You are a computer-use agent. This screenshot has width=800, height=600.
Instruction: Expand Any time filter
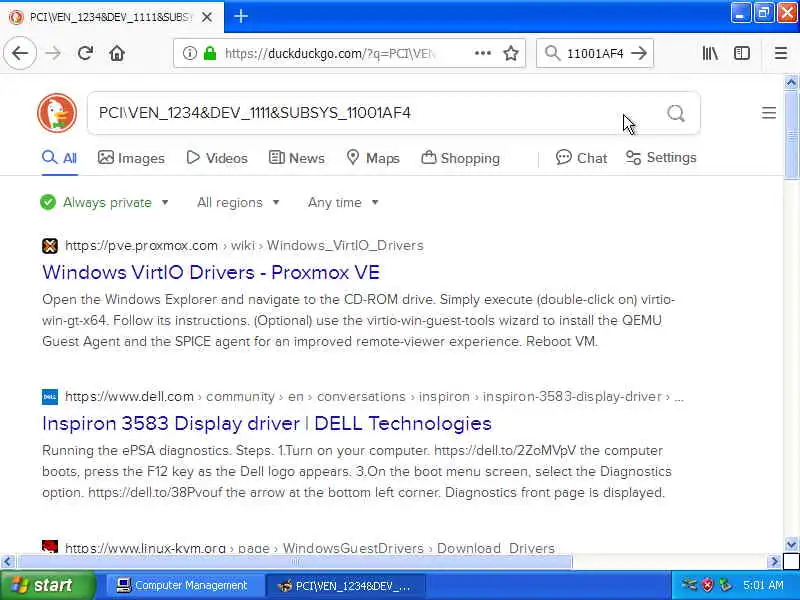[x=343, y=203]
